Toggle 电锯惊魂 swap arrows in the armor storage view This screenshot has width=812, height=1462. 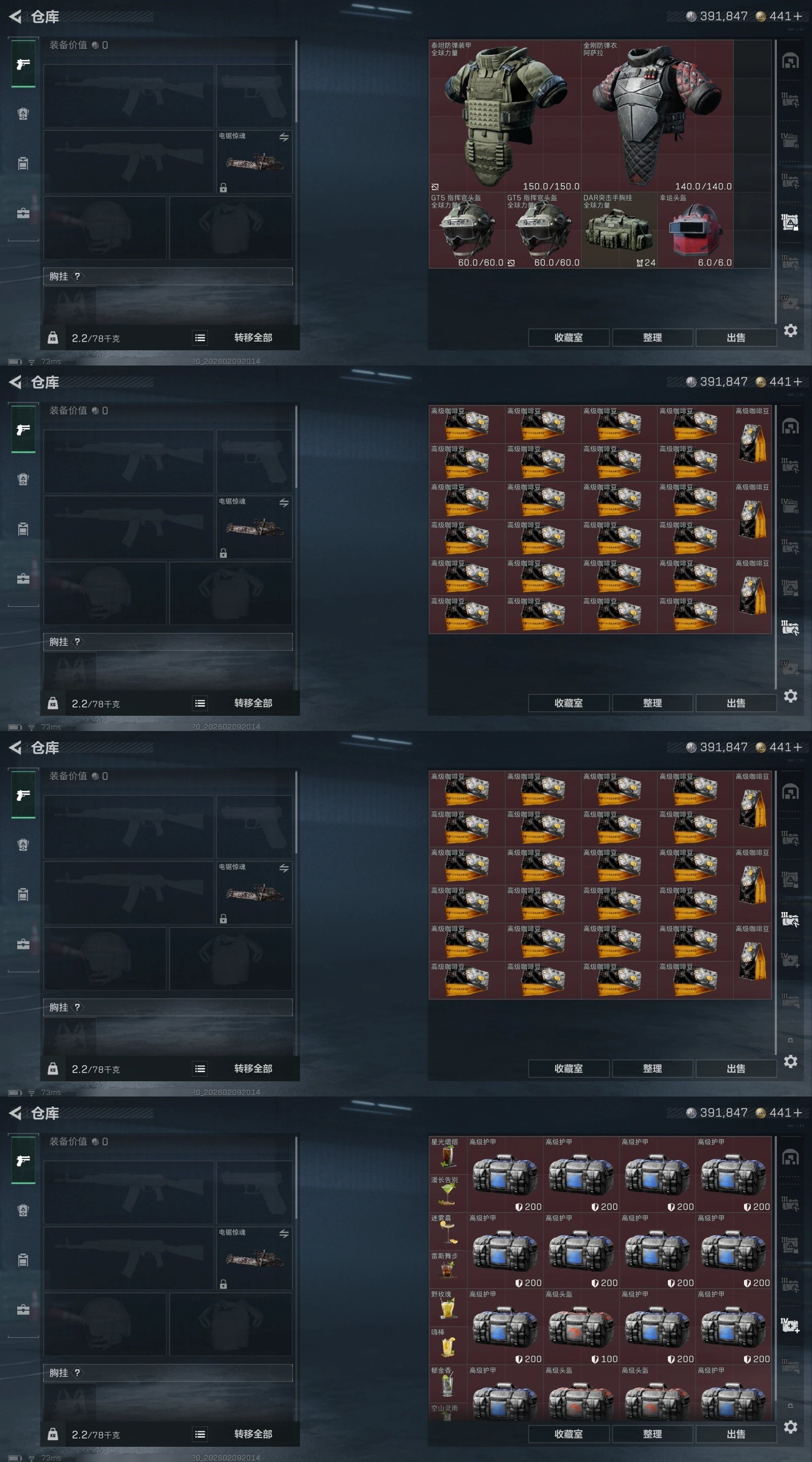[x=284, y=138]
